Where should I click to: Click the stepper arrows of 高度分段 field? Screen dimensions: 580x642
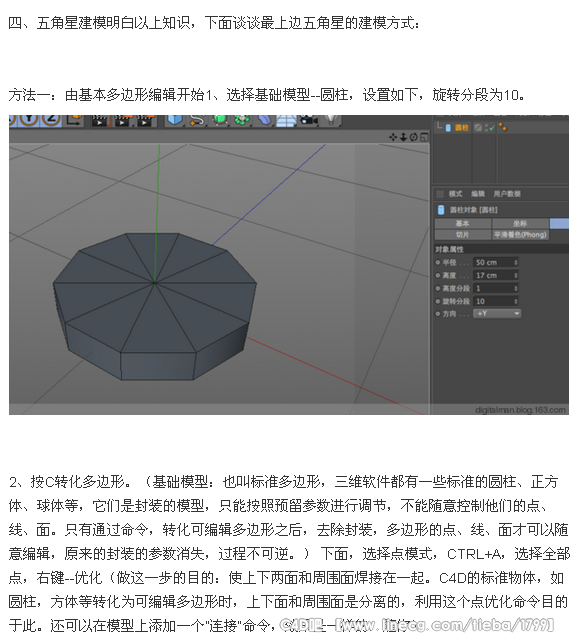(x=516, y=289)
